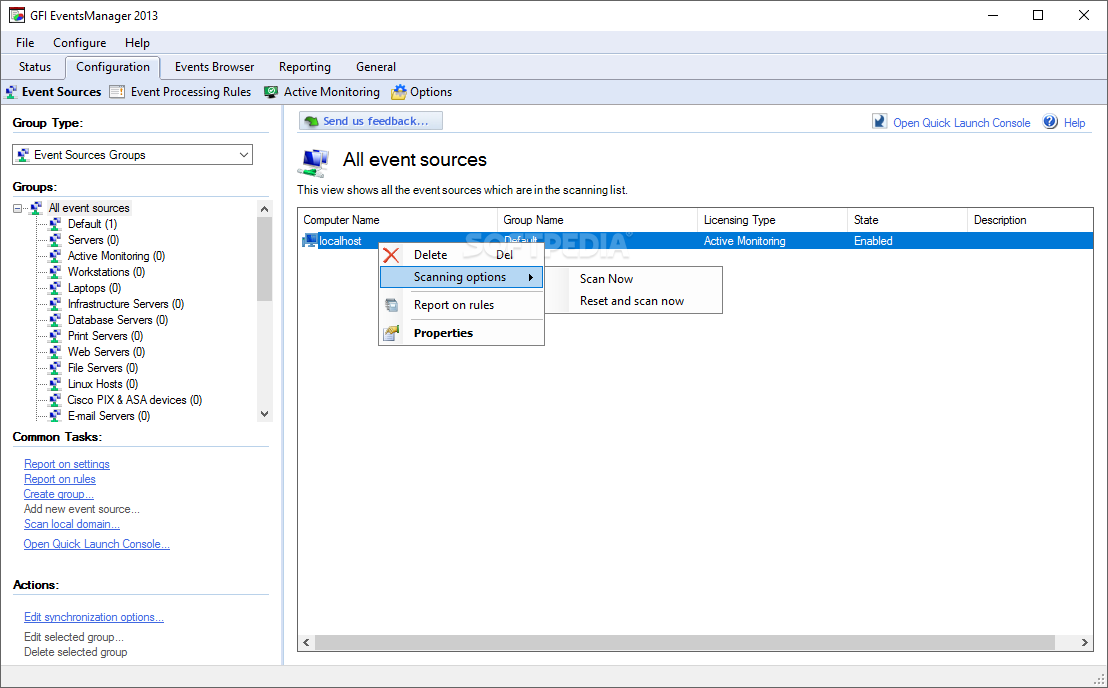
Task: Click the Infrastructure Servers group icon
Action: point(55,304)
